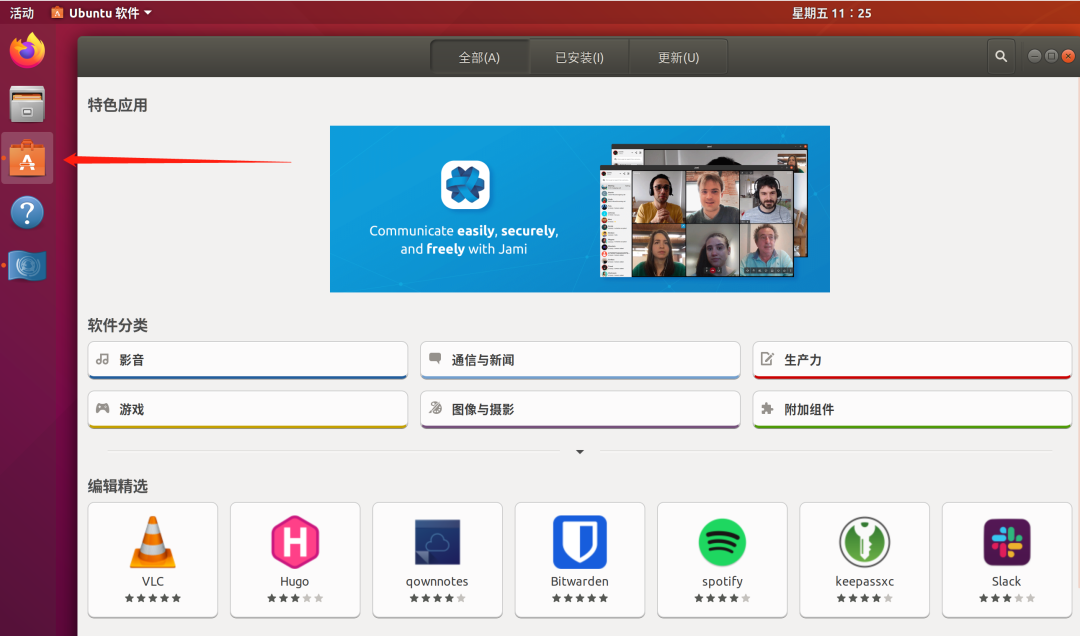This screenshot has height=636, width=1080.
Task: Click the Jami logo in banner
Action: pyautogui.click(x=466, y=185)
